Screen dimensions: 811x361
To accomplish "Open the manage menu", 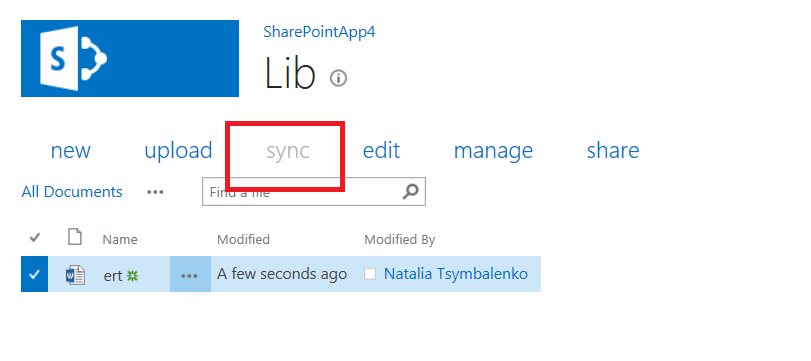I will tap(493, 151).
